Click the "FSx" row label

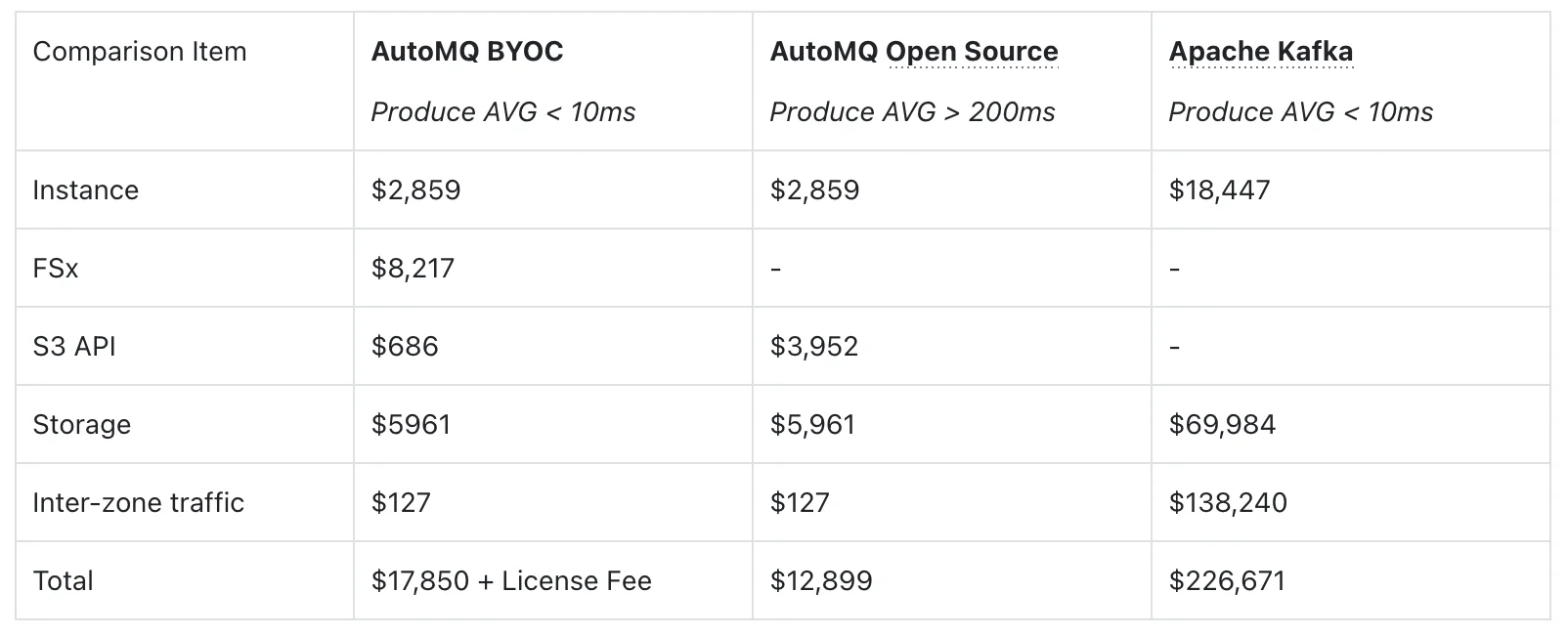[55, 268]
